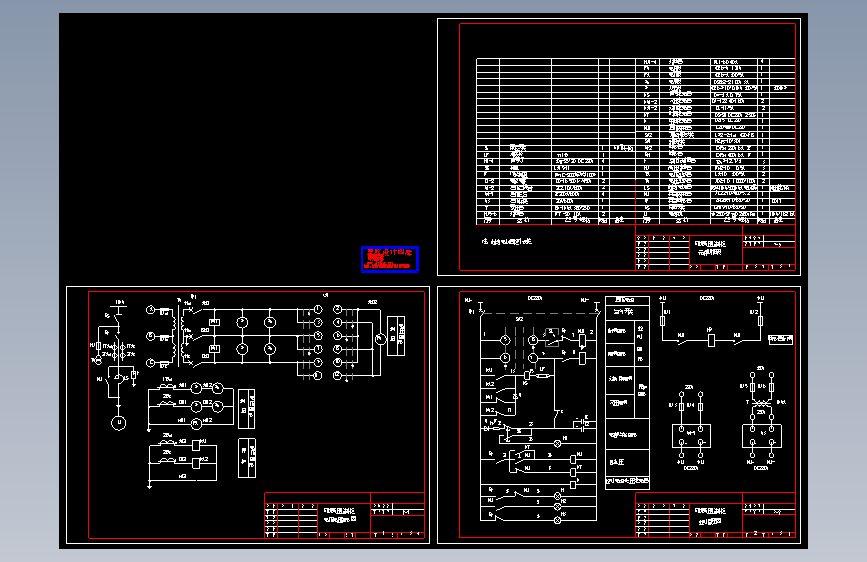Click the DC220V label above the control circuit

pos(535,299)
